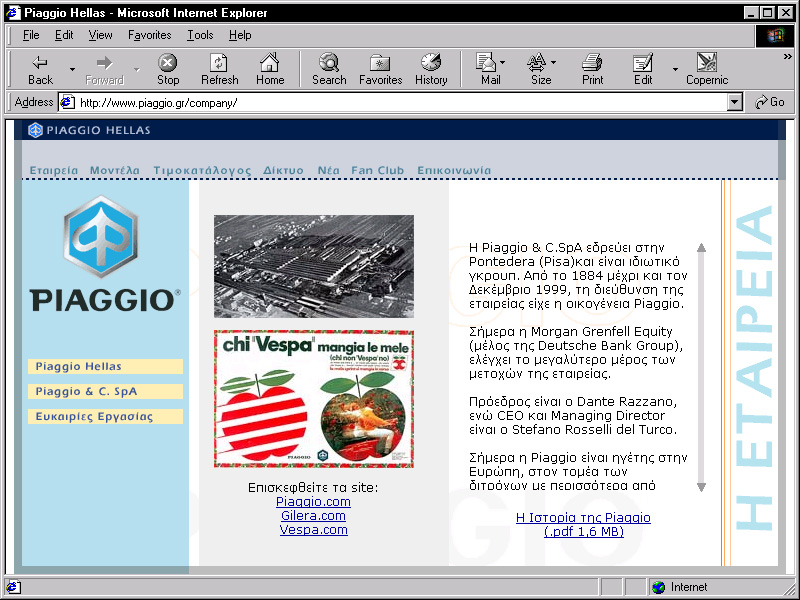This screenshot has height=600, width=800.
Task: Click the Go button beside address bar
Action: coord(770,102)
